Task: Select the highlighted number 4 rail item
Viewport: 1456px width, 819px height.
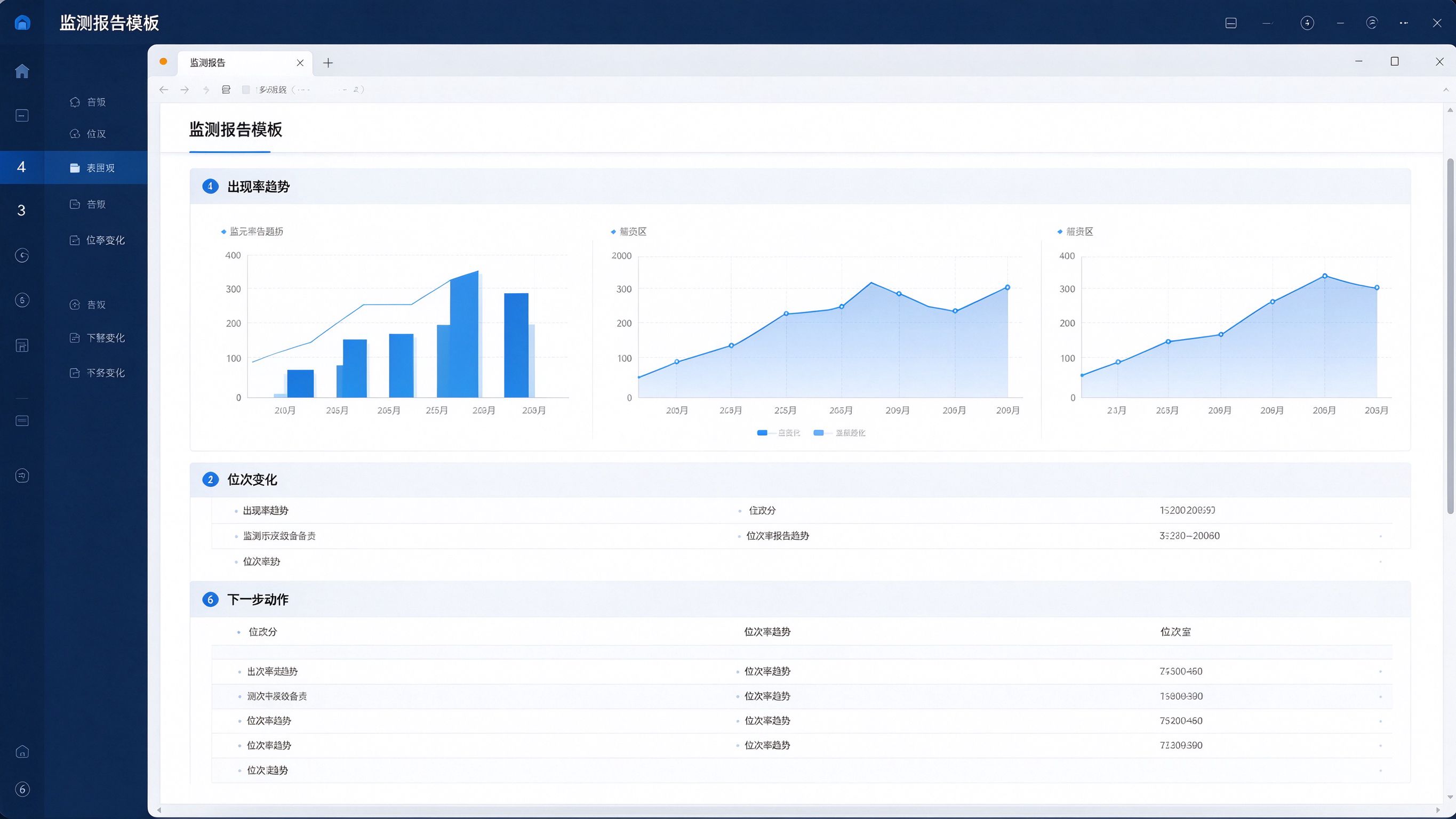Action: point(21,167)
